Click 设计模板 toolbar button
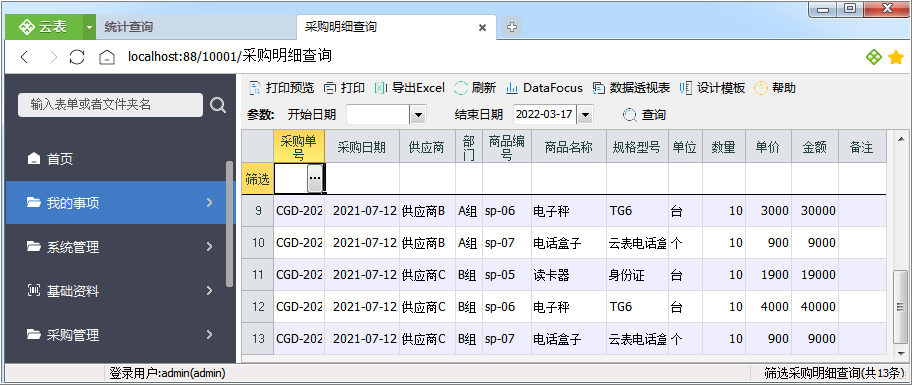The image size is (912, 385). (712, 88)
